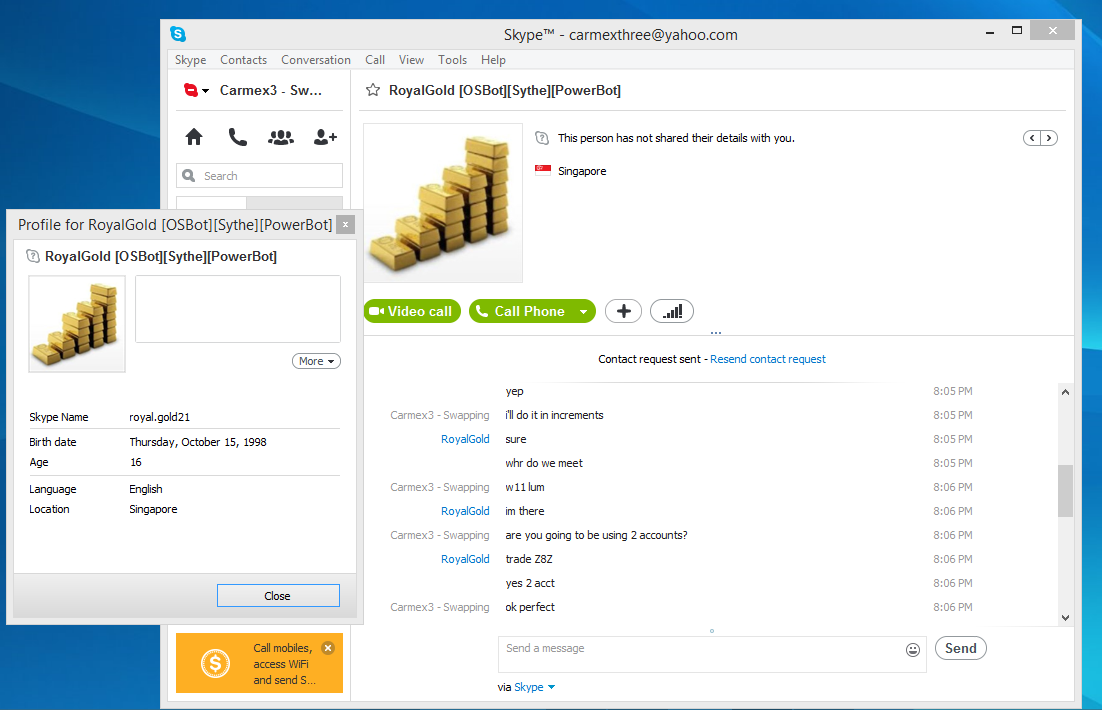This screenshot has width=1102, height=710.
Task: Click the birth date Thursday, October 15, 1998
Action: click(197, 442)
